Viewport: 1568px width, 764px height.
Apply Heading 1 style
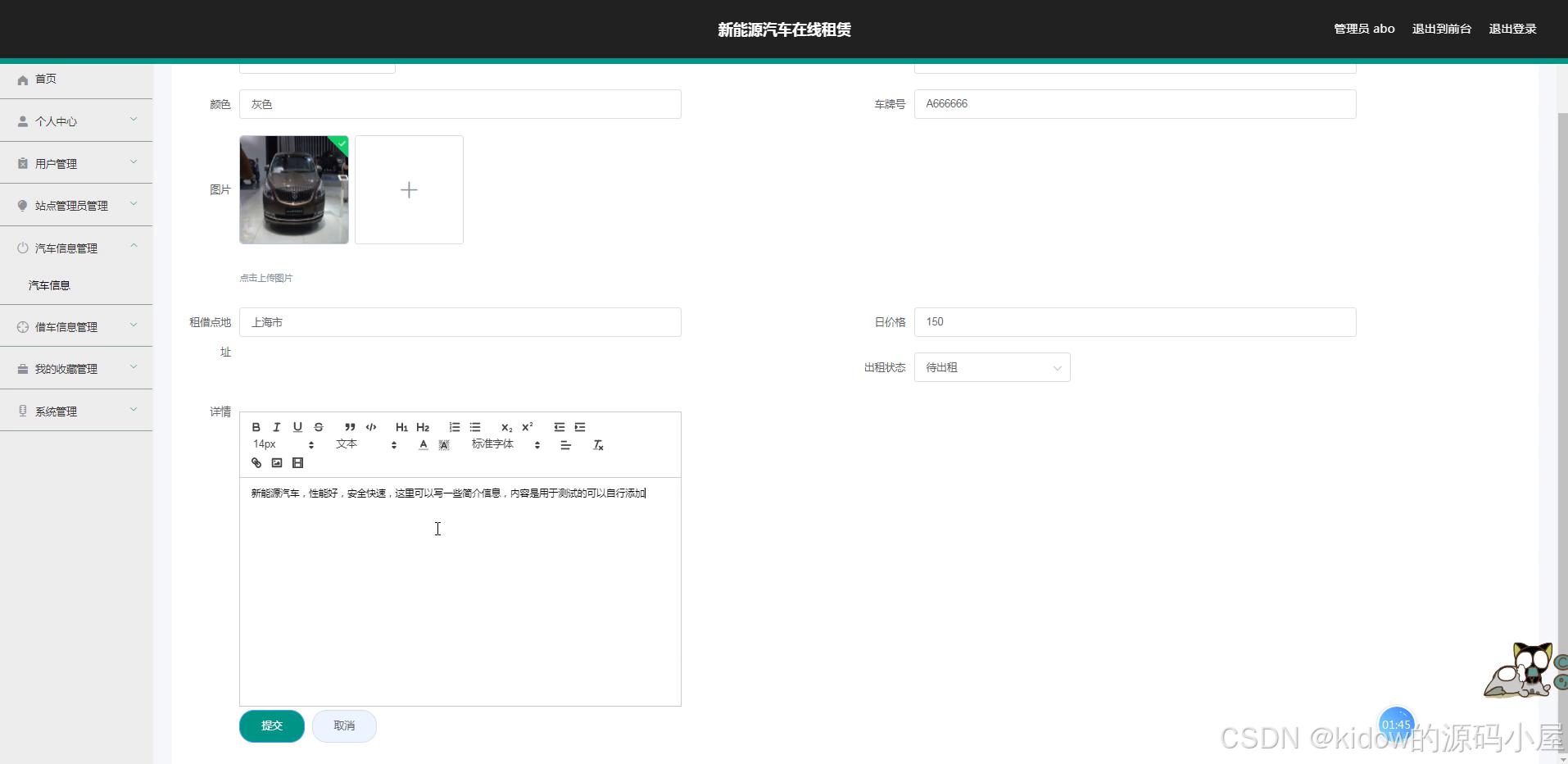[x=401, y=427]
